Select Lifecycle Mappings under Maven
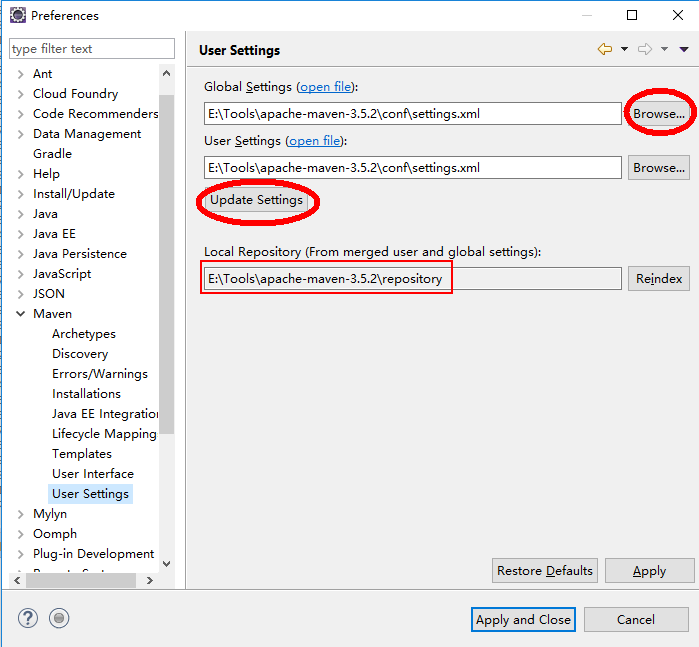The image size is (699, 647). click(x=104, y=434)
